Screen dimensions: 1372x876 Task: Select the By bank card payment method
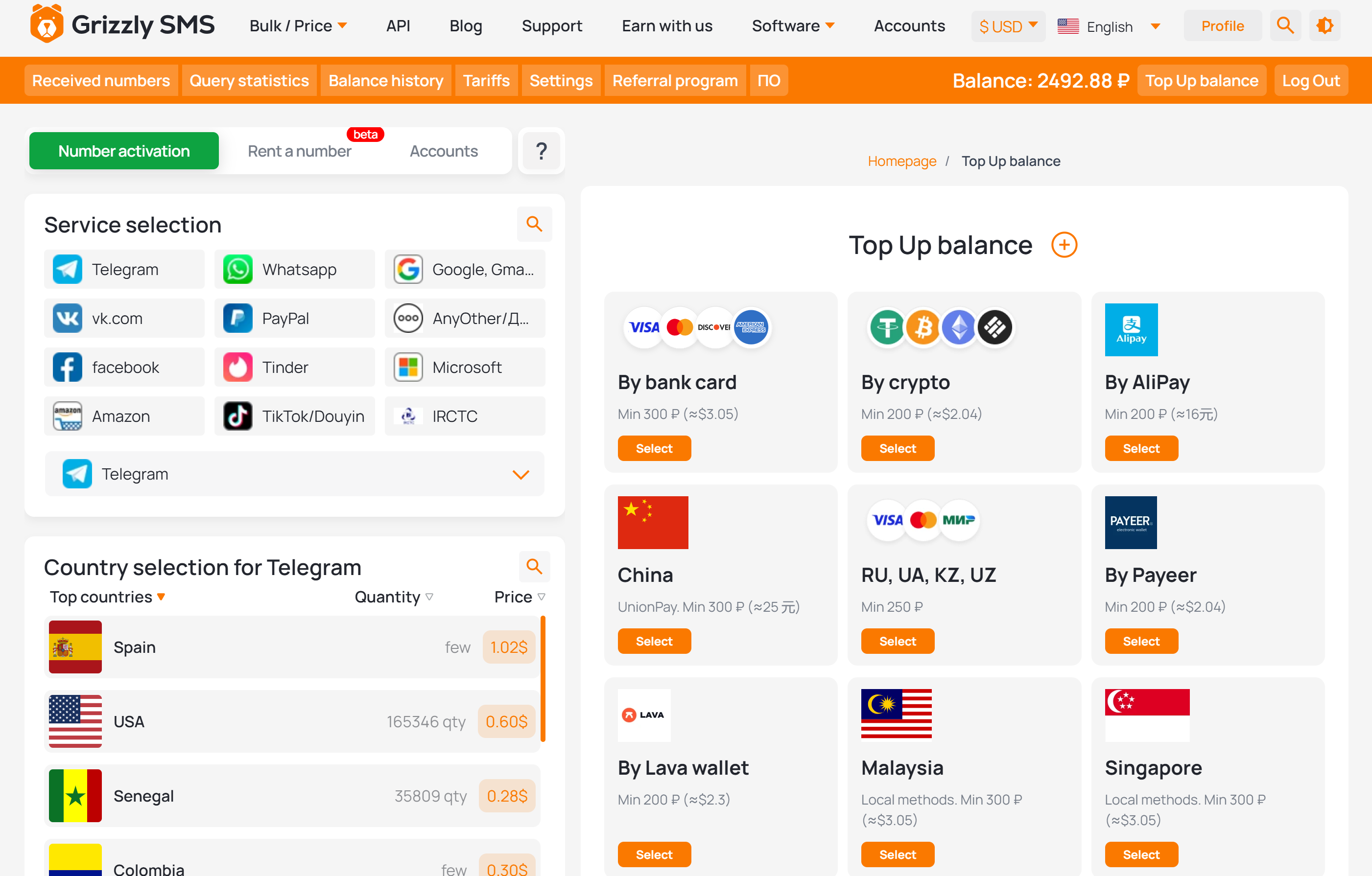click(x=654, y=448)
